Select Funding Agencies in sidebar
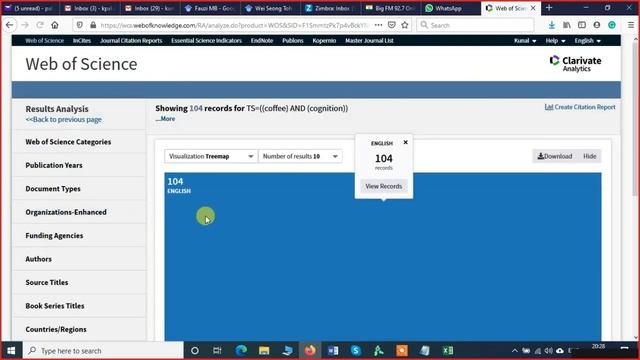640x360 pixels. pos(54,235)
